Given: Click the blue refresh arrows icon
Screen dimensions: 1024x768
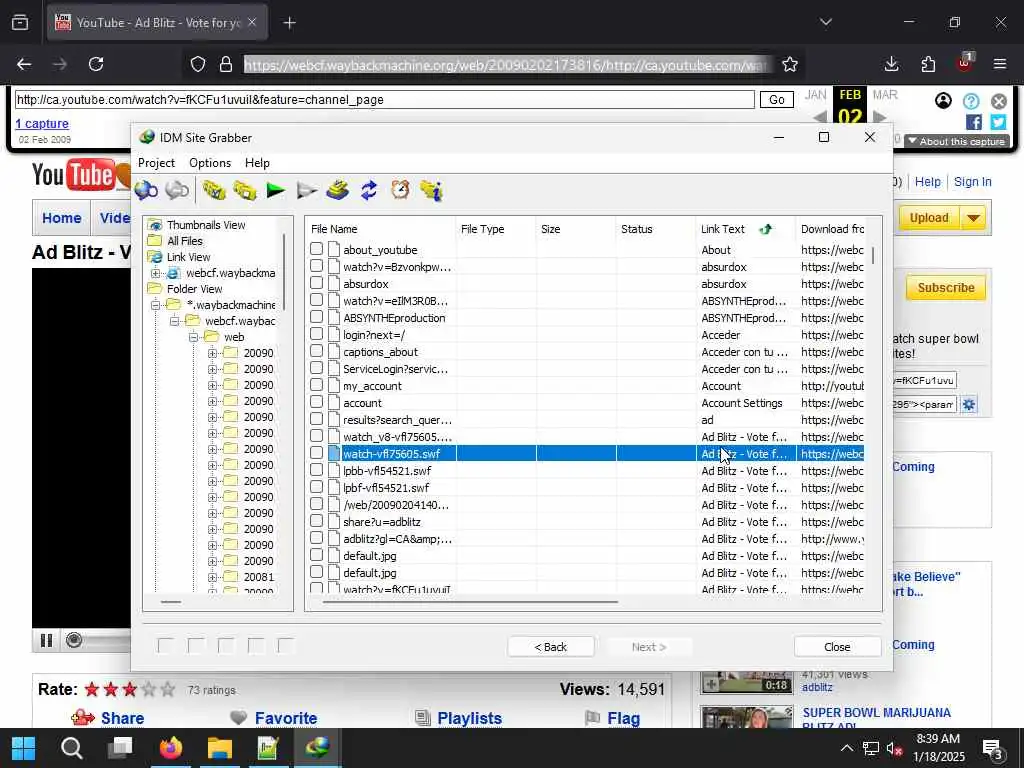Looking at the screenshot, I should (369, 191).
